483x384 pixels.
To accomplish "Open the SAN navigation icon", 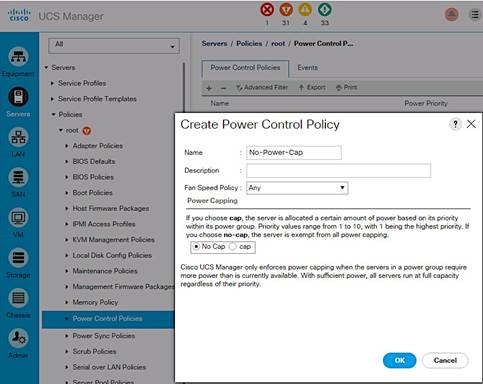I will click(x=18, y=177).
